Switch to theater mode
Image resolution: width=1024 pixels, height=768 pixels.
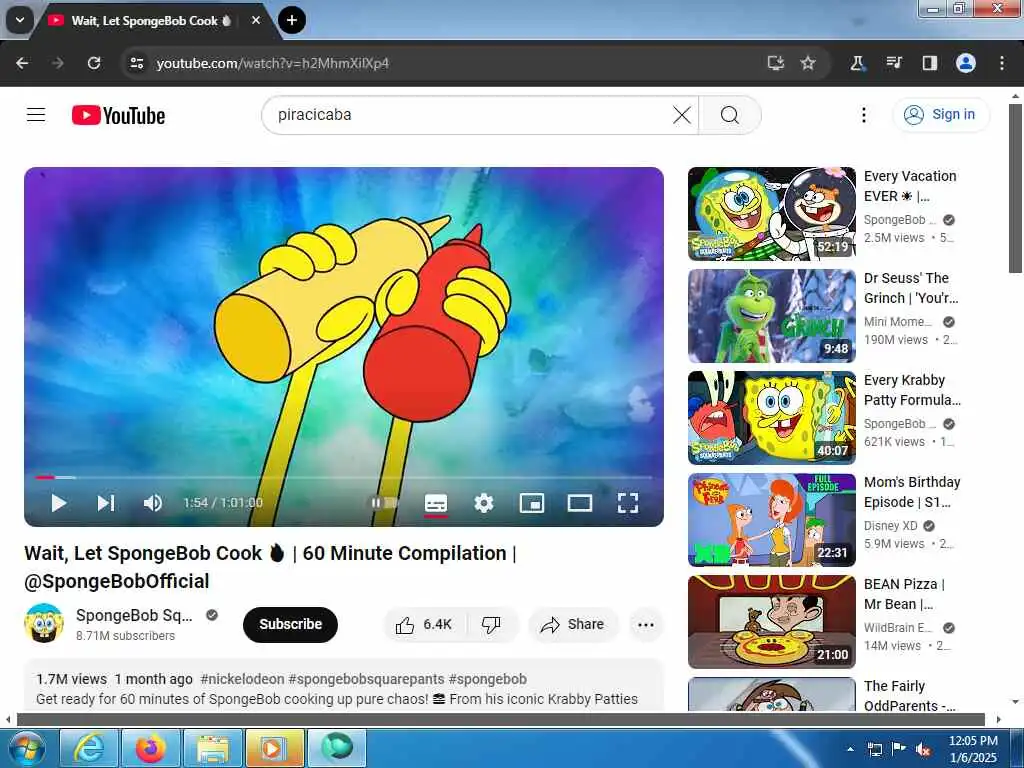tap(580, 503)
